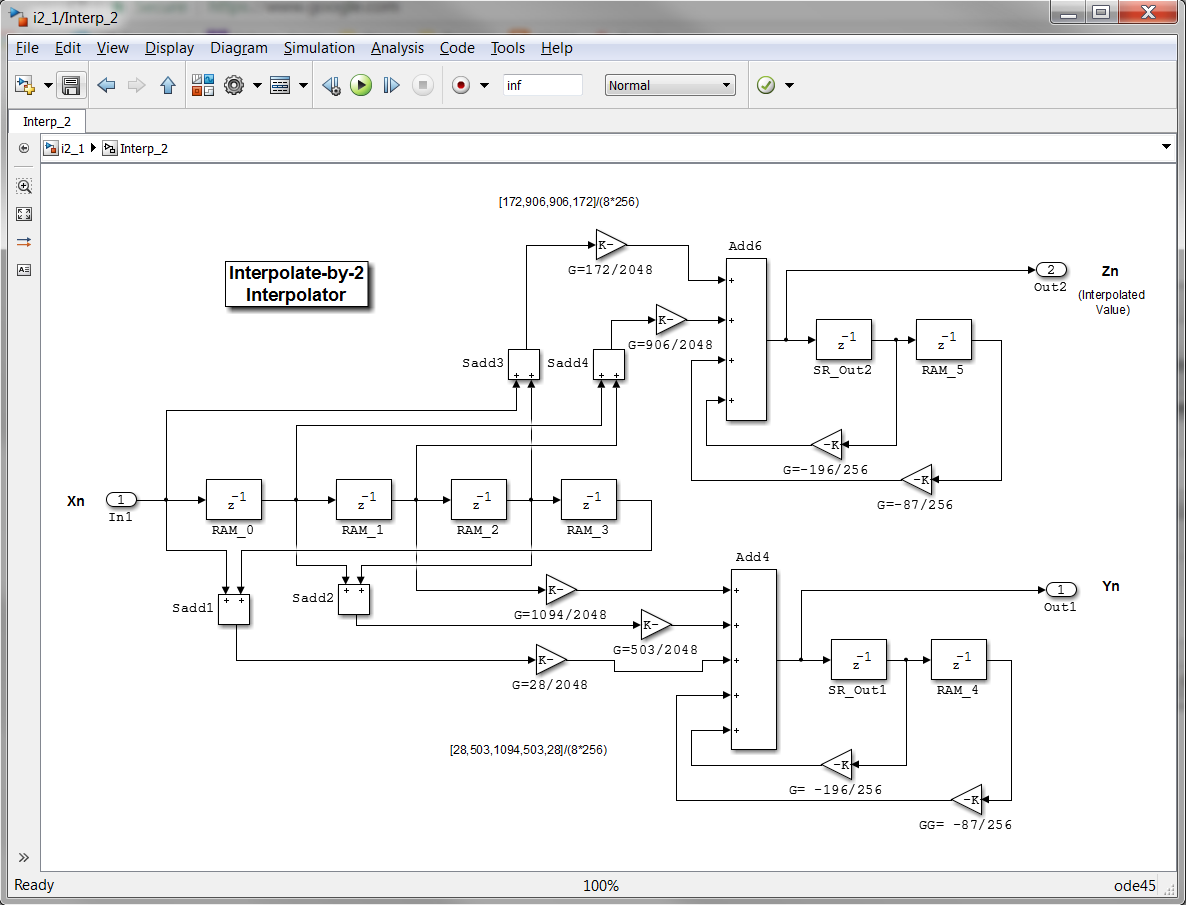Image resolution: width=1187 pixels, height=905 pixels.
Task: Click i2_1 in the breadcrumb path
Action: [65, 148]
